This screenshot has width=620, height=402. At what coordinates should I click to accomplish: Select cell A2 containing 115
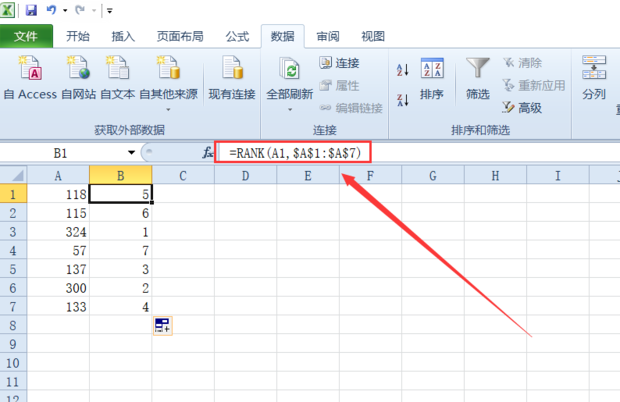point(58,213)
